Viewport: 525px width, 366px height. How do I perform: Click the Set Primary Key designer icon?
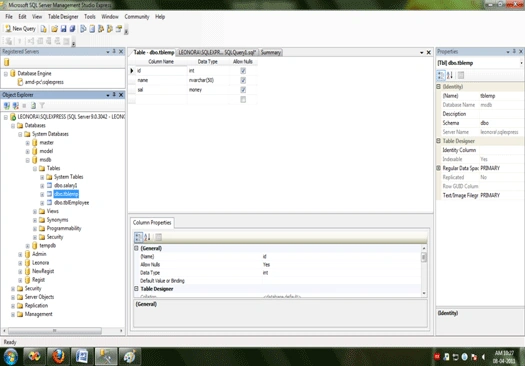click(19, 41)
